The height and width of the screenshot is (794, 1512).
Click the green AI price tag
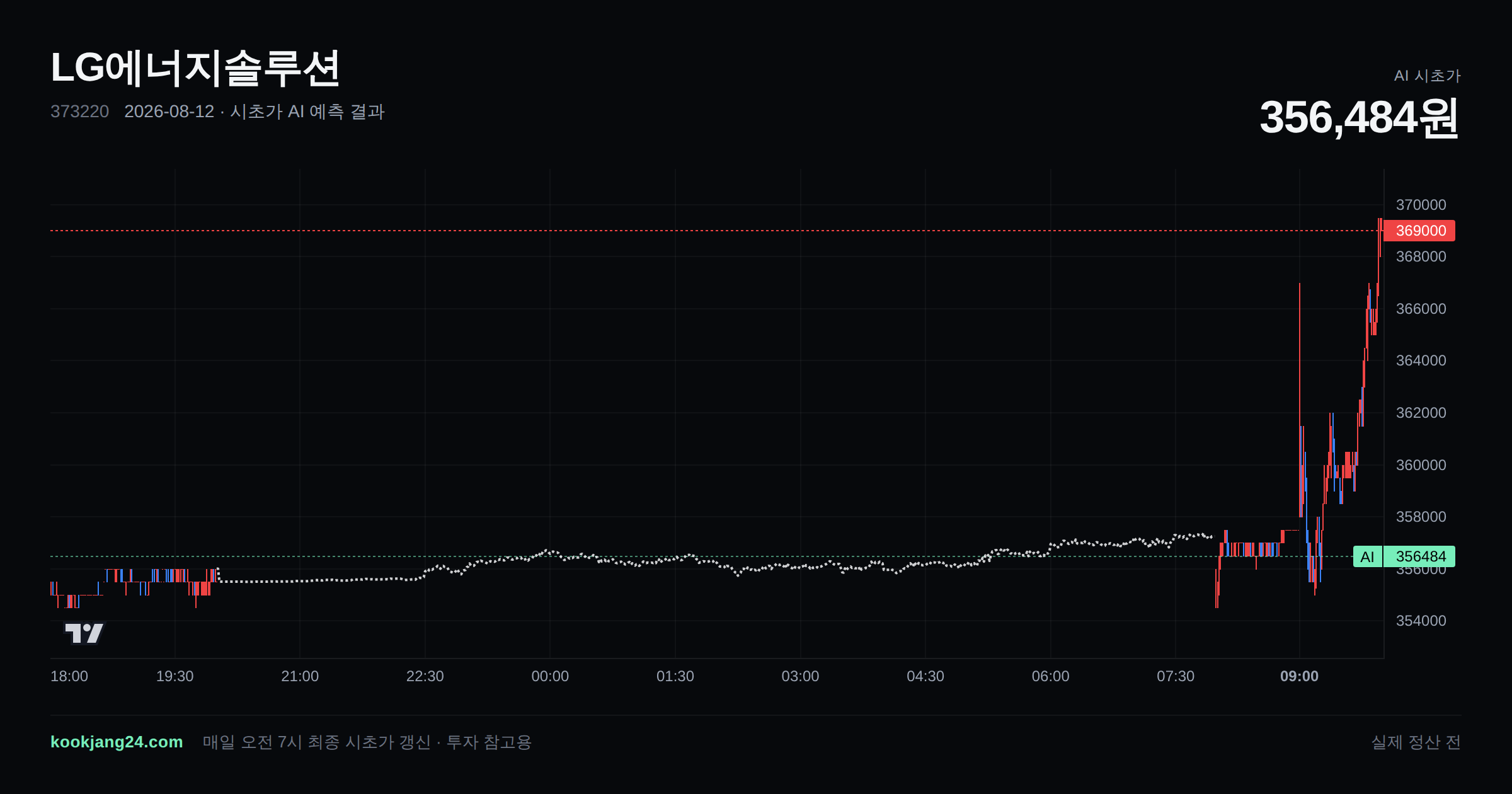coord(1367,556)
